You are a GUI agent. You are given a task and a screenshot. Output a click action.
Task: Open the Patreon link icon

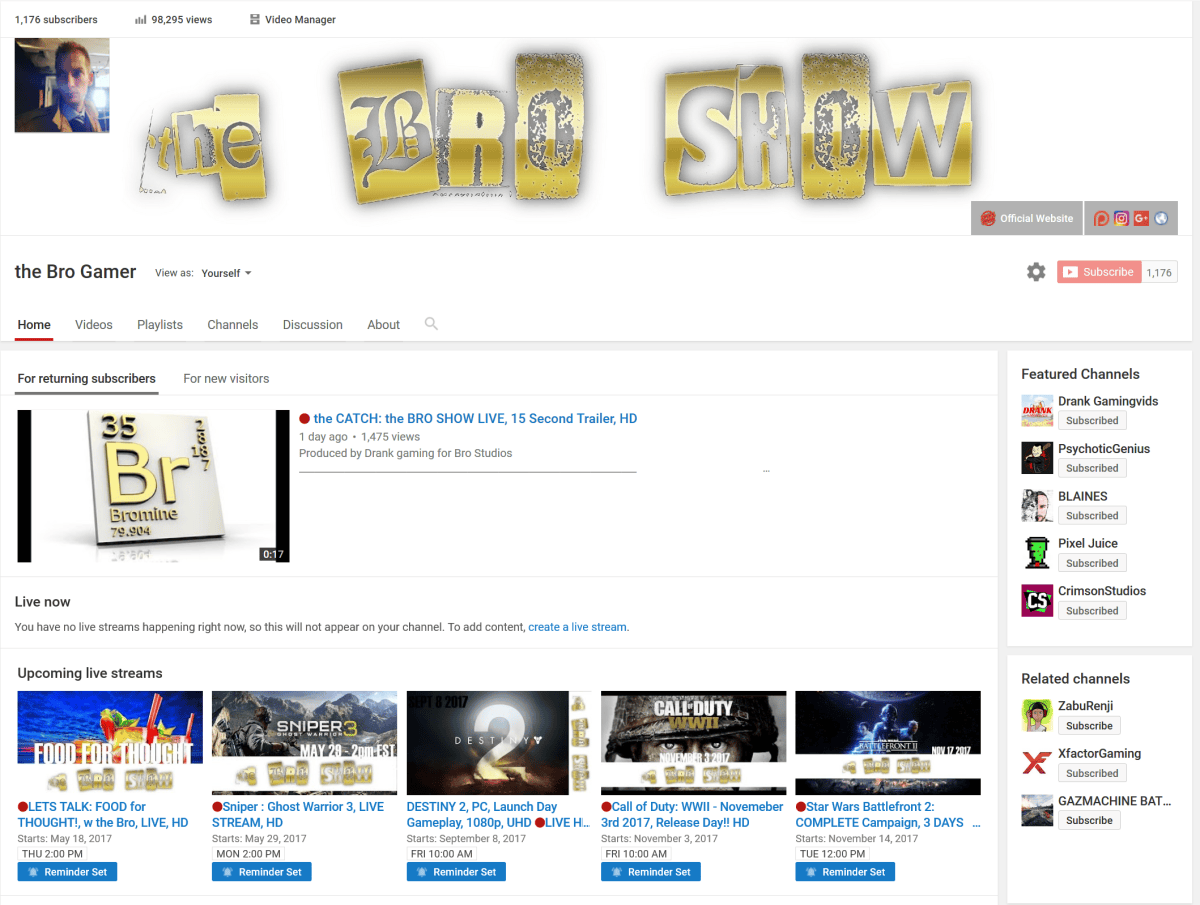point(1102,218)
